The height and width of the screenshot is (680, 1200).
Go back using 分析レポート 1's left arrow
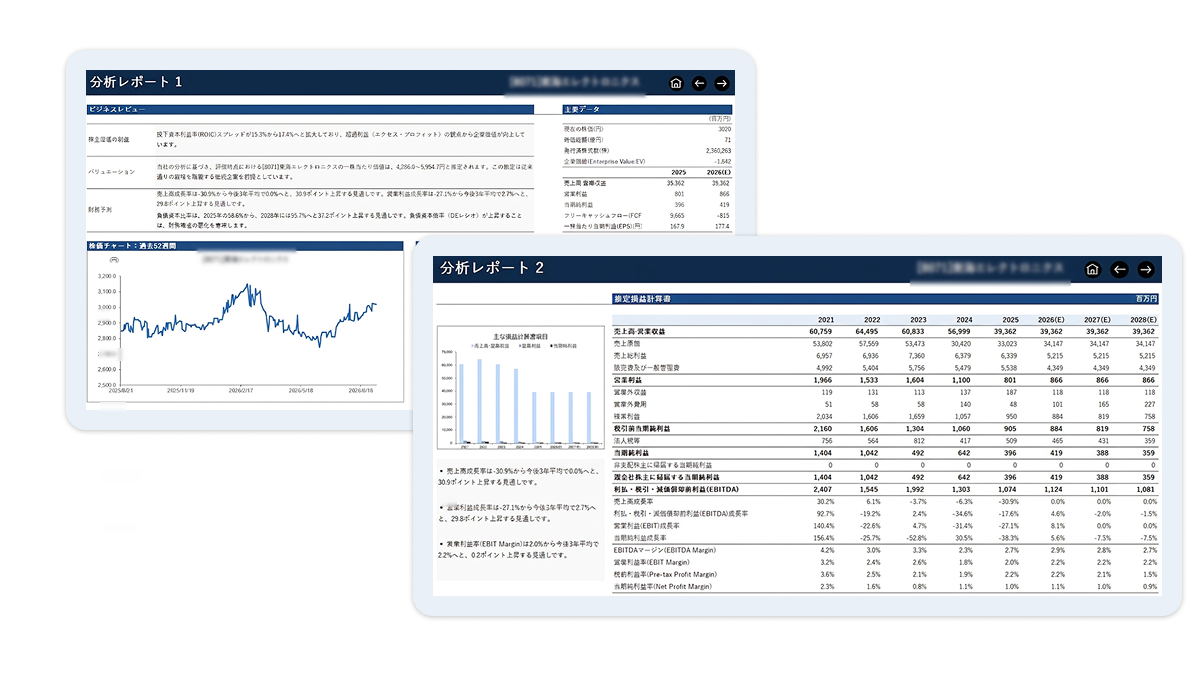coord(699,83)
